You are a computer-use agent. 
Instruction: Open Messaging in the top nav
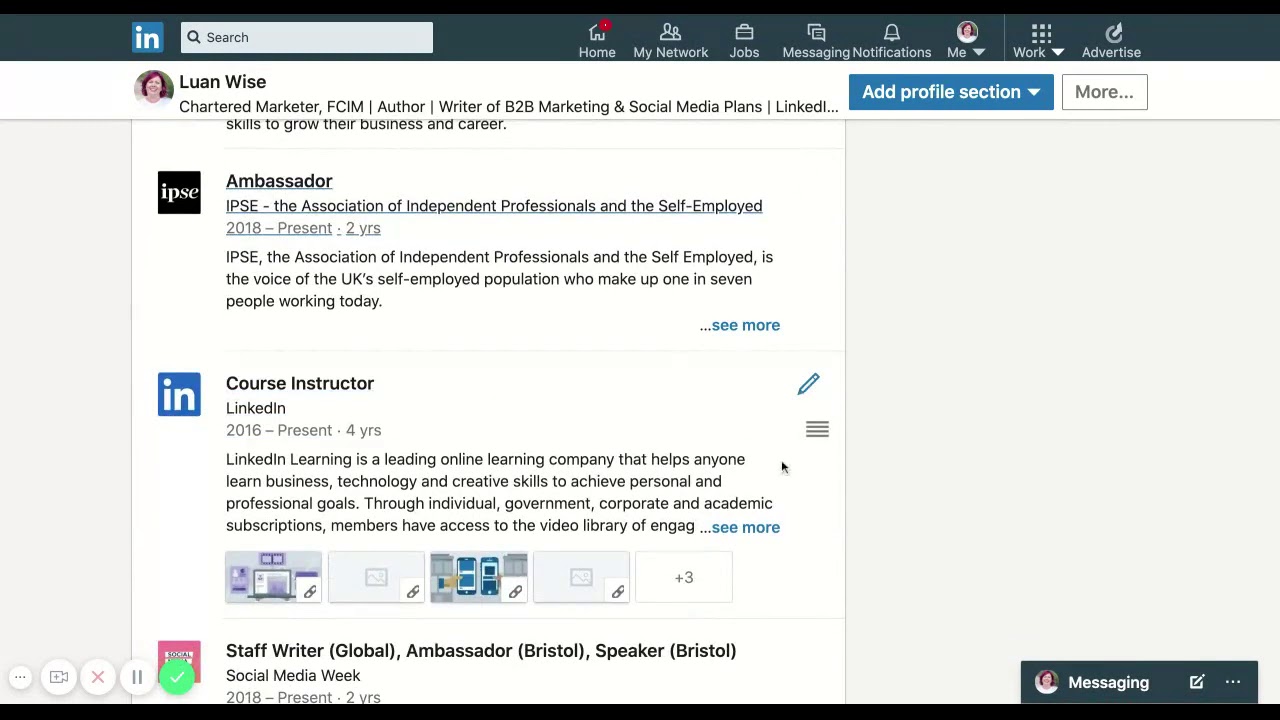tap(816, 41)
